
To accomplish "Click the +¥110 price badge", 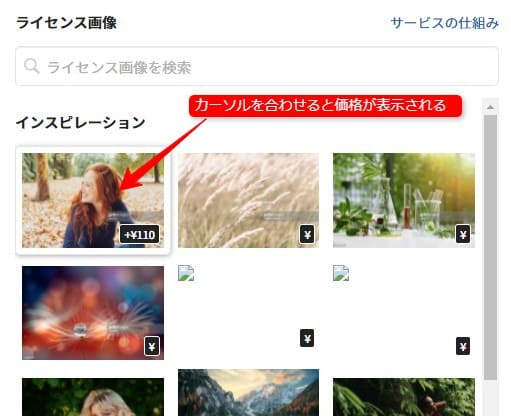I will (x=139, y=234).
